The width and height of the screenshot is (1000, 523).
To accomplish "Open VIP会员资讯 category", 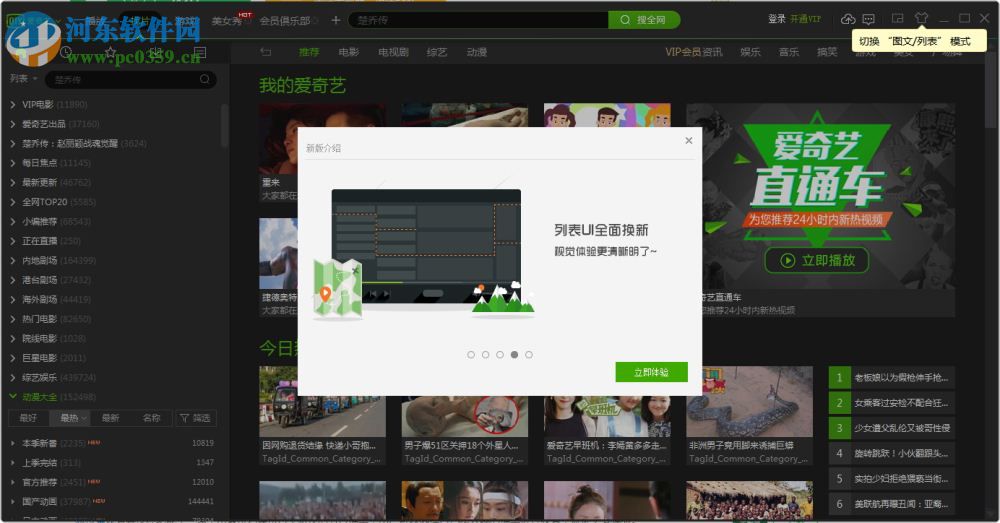I will click(x=694, y=52).
